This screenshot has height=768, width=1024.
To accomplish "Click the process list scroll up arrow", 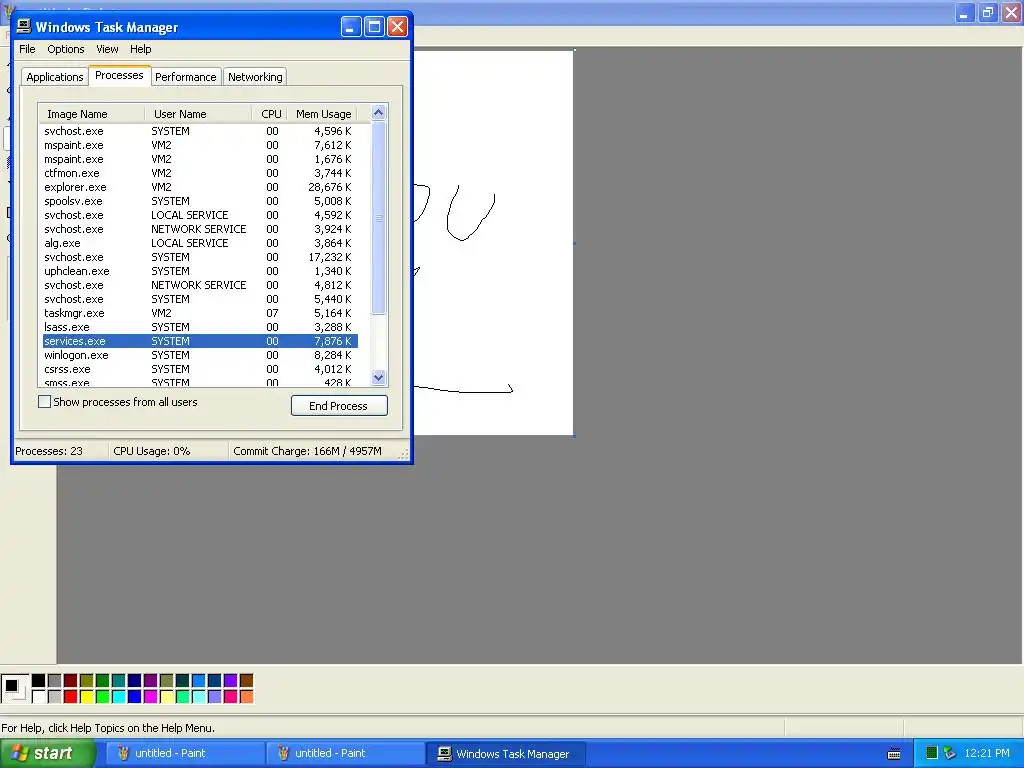I will coord(378,113).
